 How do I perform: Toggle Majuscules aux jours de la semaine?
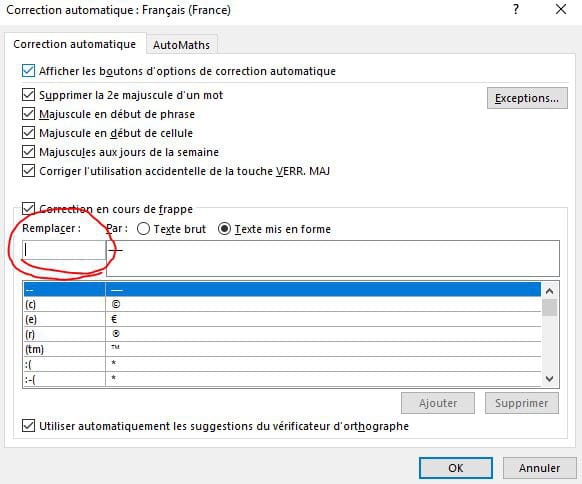(x=29, y=151)
